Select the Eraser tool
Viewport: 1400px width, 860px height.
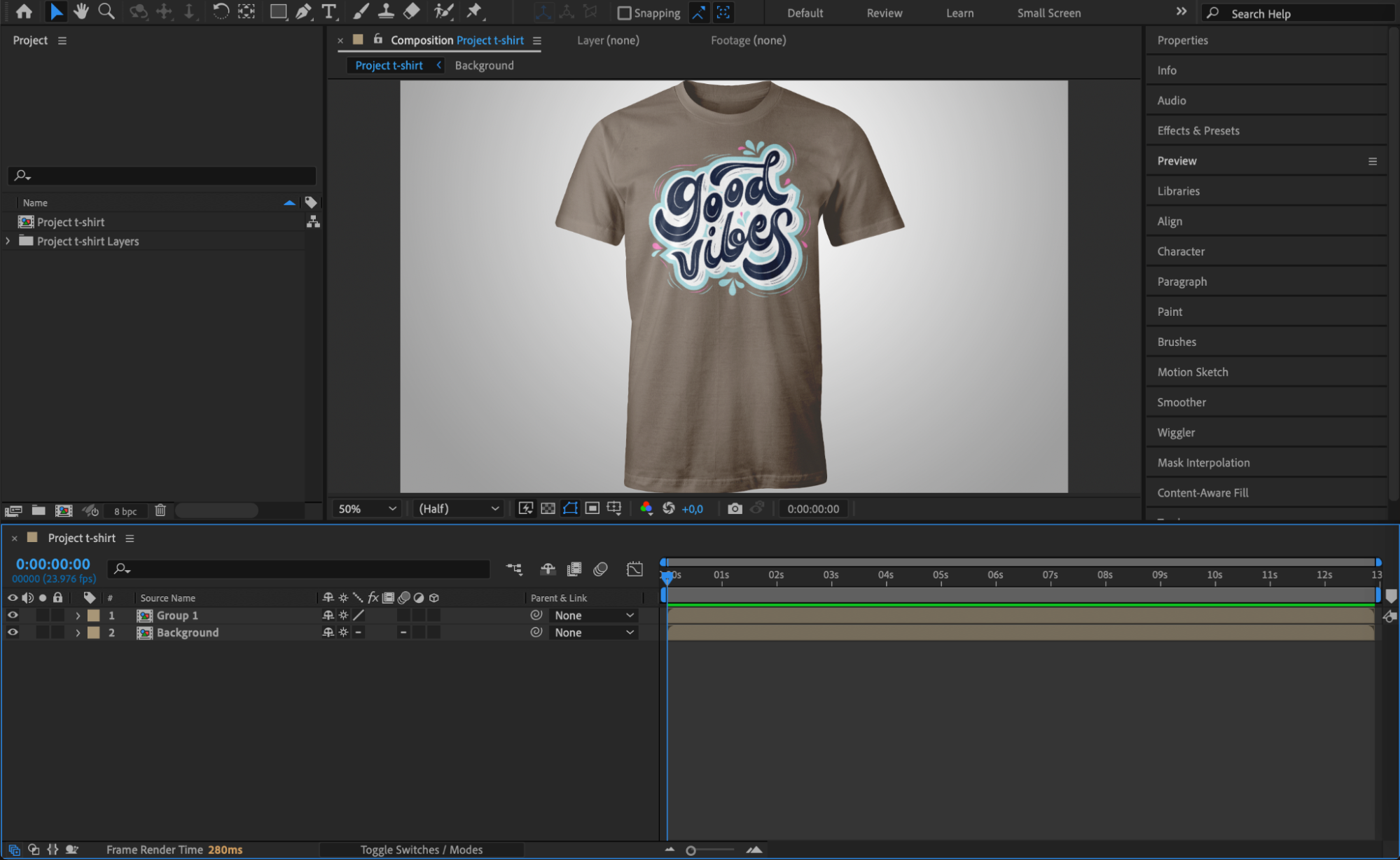(412, 11)
